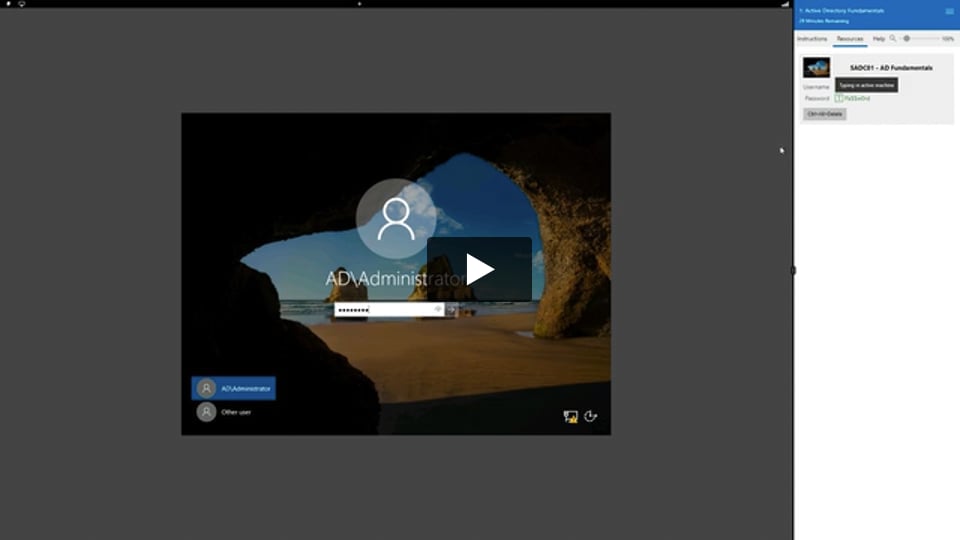Click the SADC01 virtual machine thumbnail

[816, 68]
